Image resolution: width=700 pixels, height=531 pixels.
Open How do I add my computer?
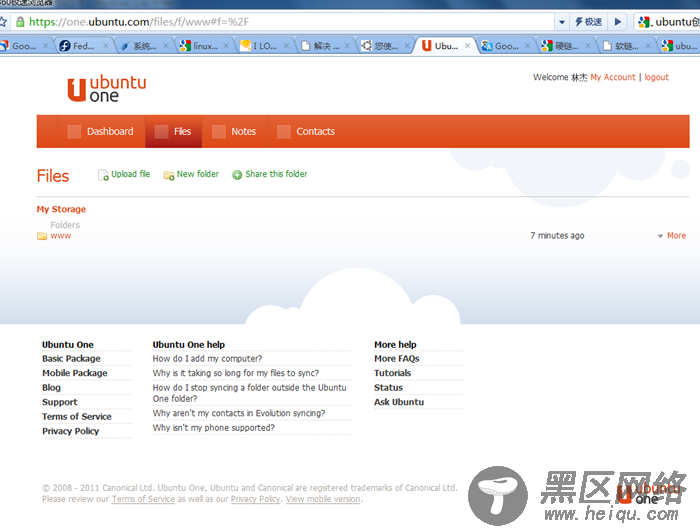tap(207, 359)
